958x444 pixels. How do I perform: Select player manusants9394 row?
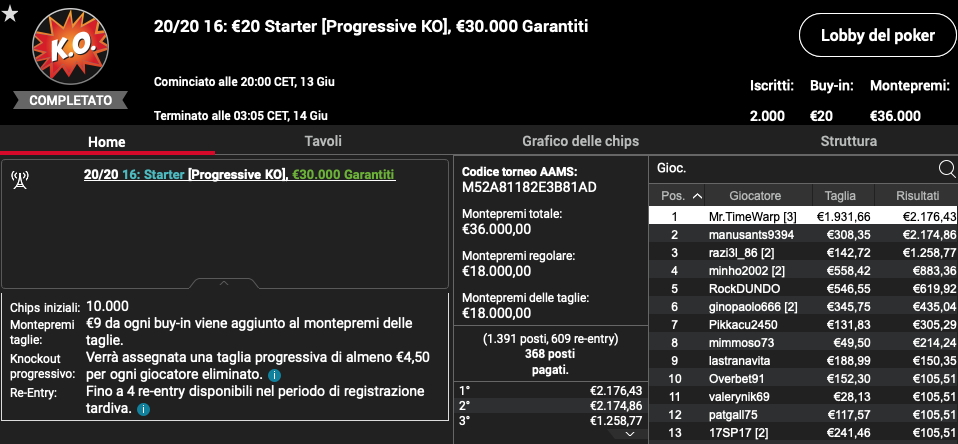(x=803, y=235)
